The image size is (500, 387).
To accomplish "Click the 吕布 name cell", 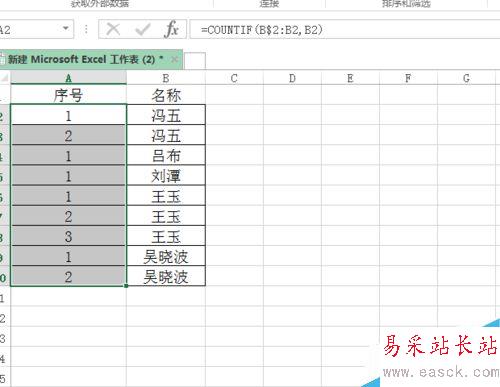I will [166, 156].
